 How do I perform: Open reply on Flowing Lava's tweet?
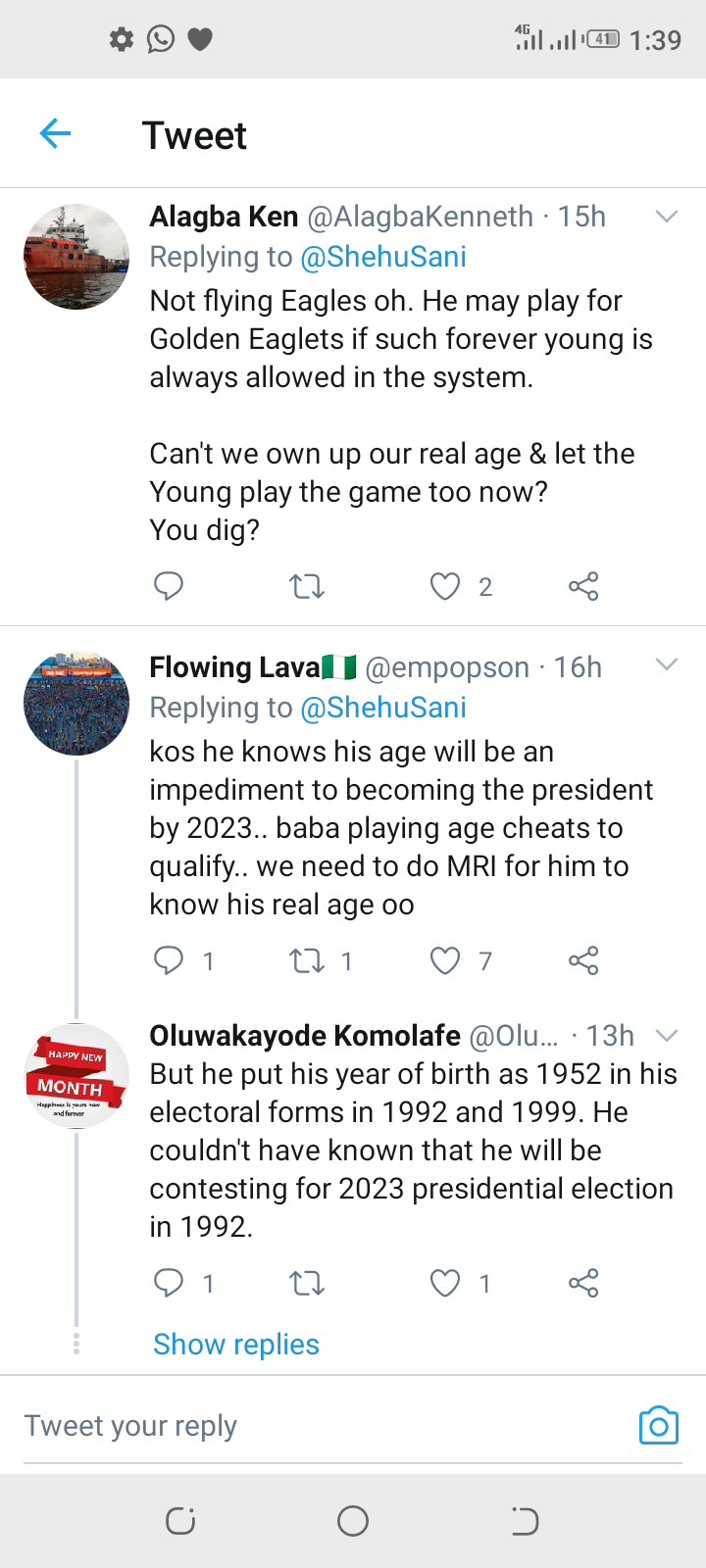pos(169,960)
